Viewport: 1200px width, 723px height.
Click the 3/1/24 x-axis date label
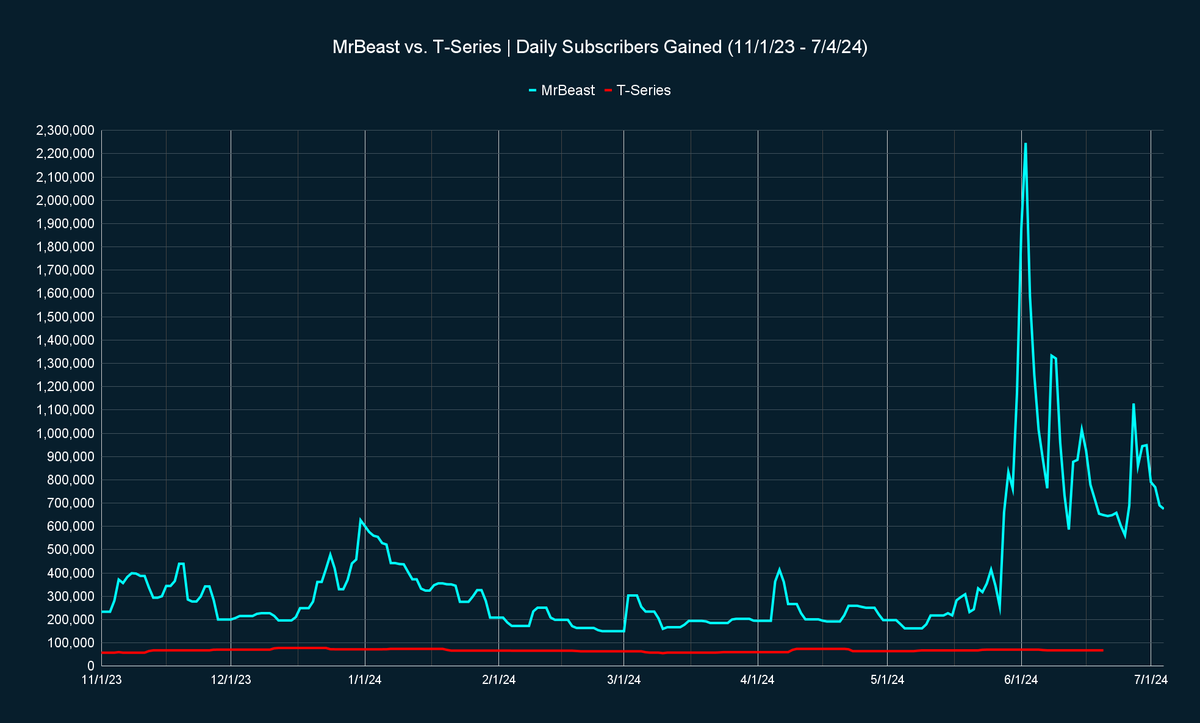tap(624, 681)
